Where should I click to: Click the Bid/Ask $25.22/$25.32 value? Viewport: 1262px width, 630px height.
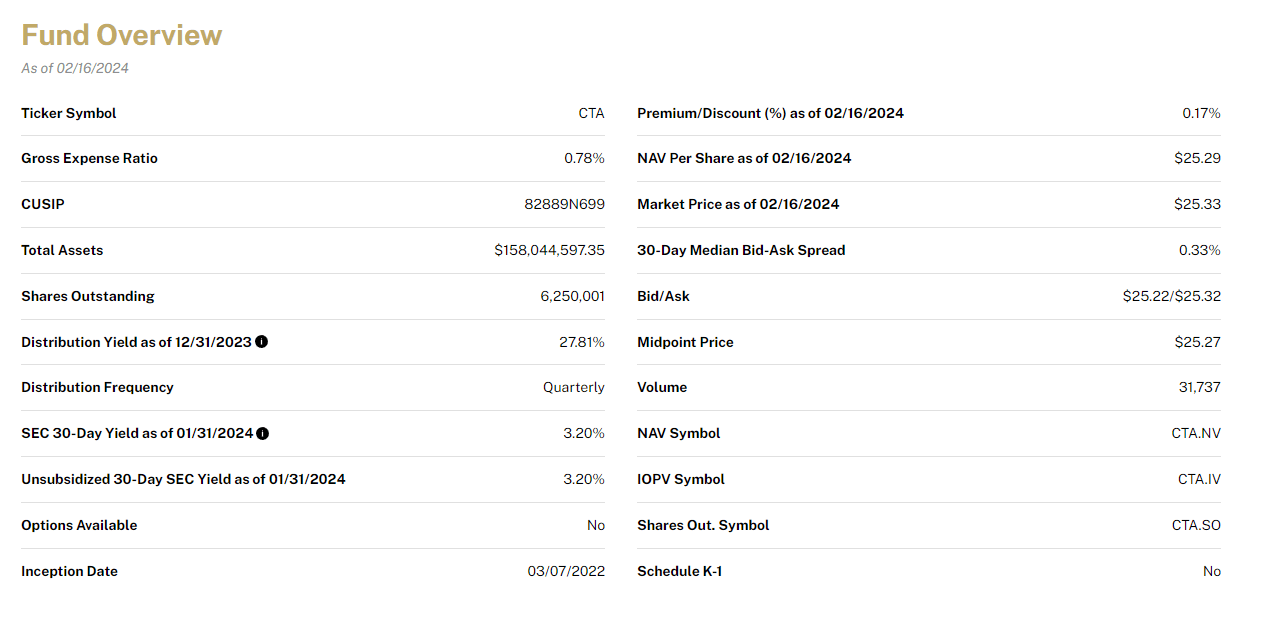pos(1172,296)
